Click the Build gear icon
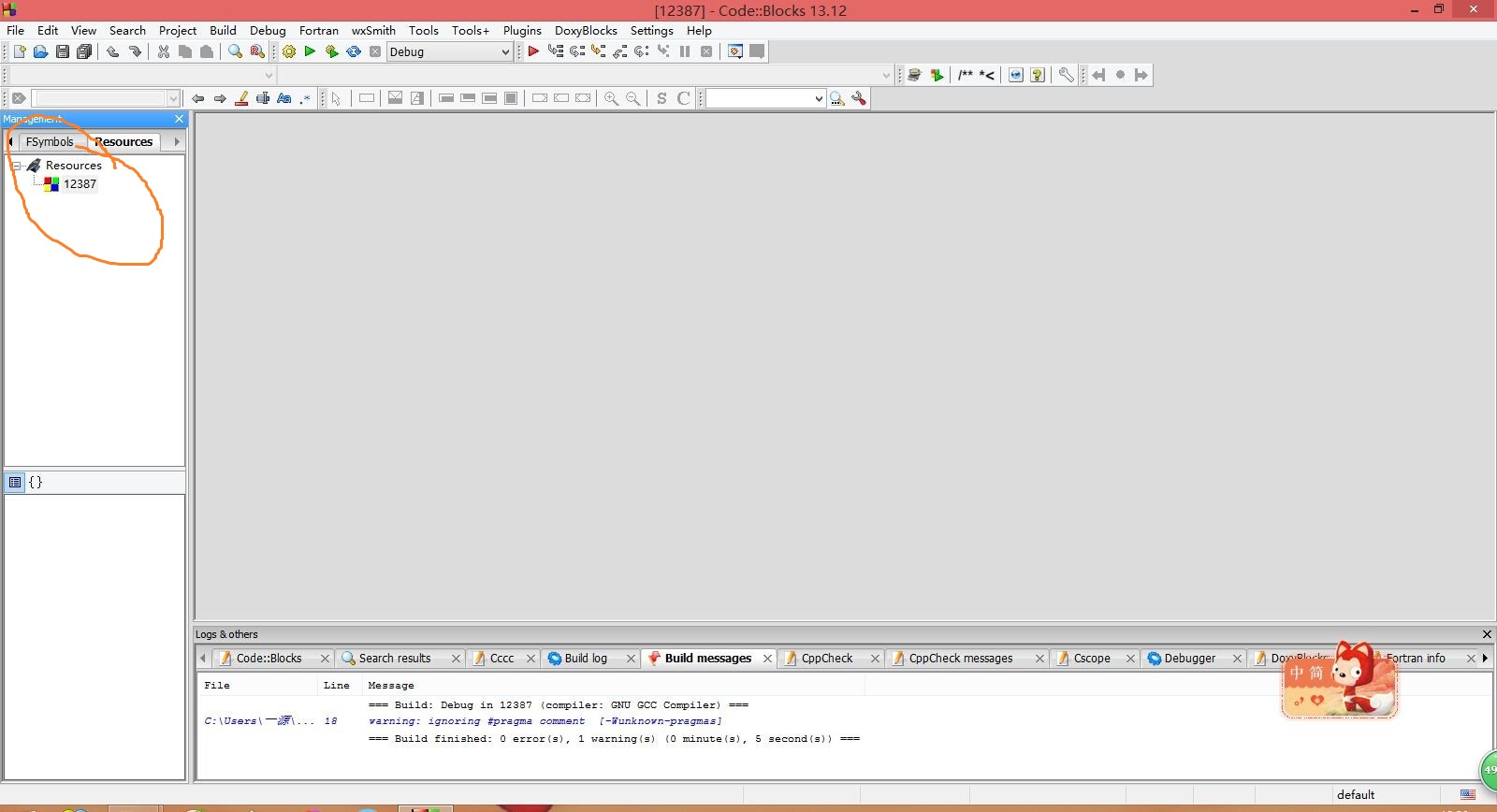The height and width of the screenshot is (812, 1497). (289, 51)
